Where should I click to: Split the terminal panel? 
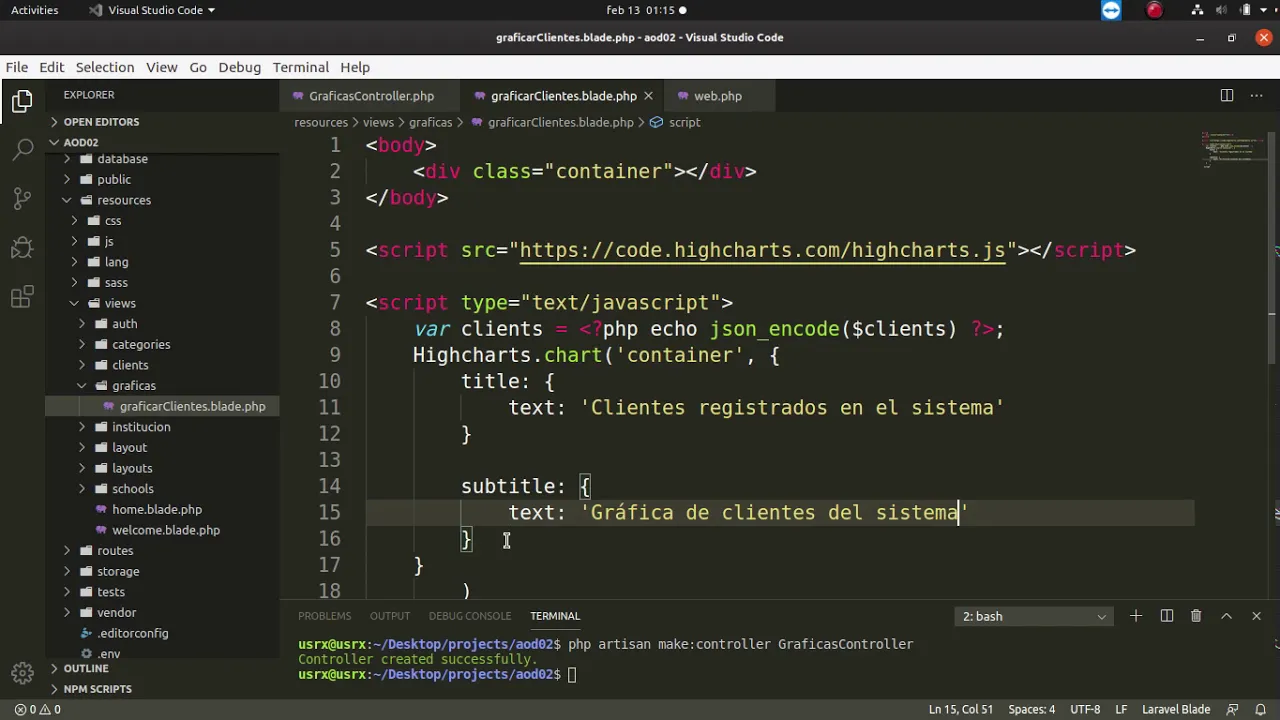1166,616
